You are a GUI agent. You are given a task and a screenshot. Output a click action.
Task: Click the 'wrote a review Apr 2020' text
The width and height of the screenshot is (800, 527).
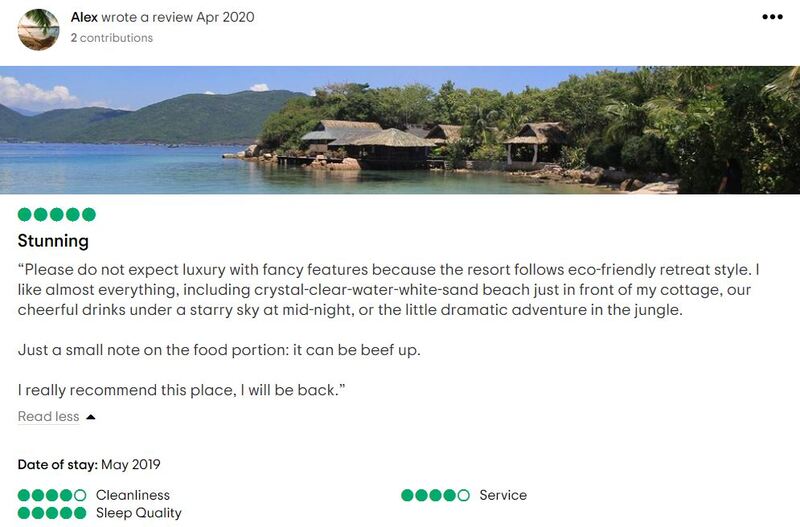coord(178,17)
